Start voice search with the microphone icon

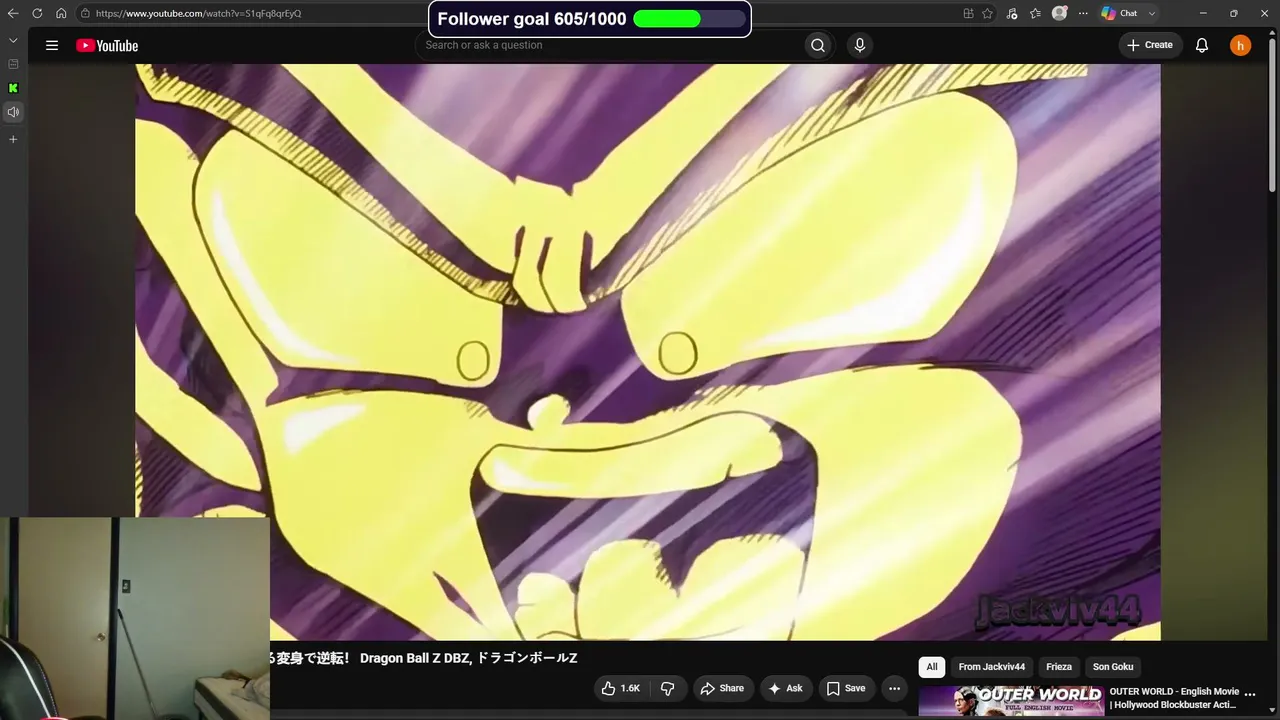[859, 45]
